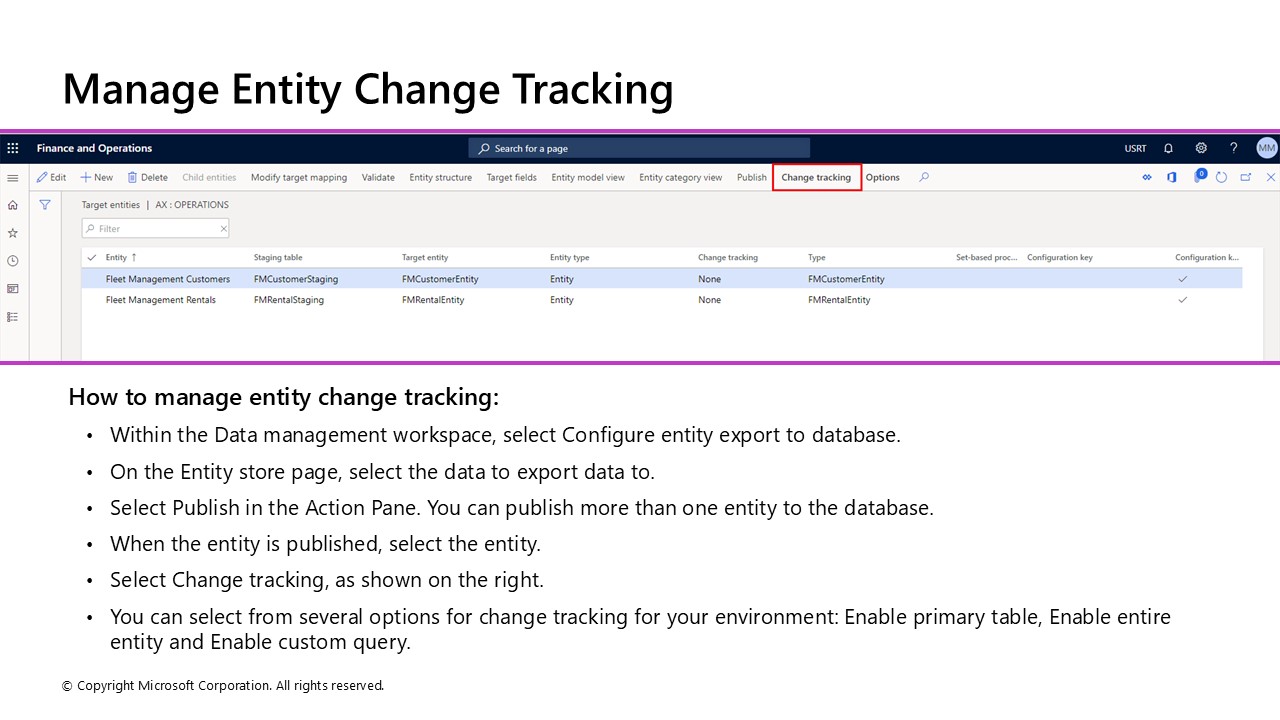Open Favorites from the sidebar star icon
Screen dimensions: 1280x720
click(13, 232)
